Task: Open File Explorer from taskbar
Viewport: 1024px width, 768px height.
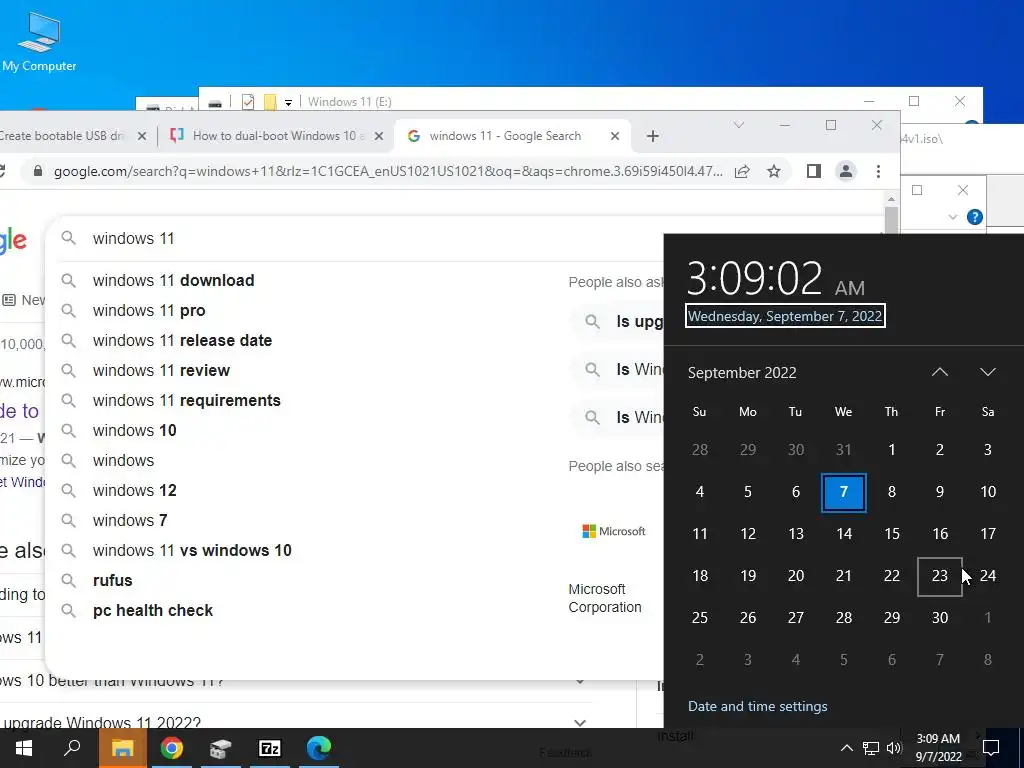Action: coord(122,748)
